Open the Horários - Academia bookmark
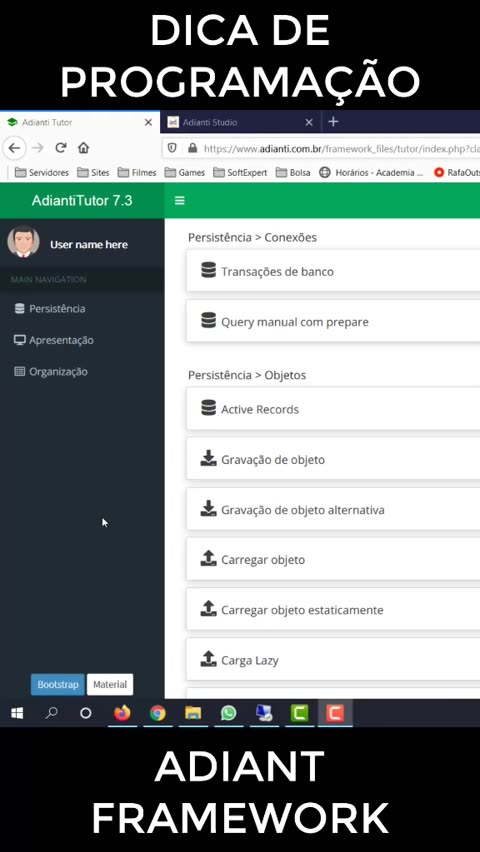Viewport: 480px width, 852px height. (x=371, y=173)
